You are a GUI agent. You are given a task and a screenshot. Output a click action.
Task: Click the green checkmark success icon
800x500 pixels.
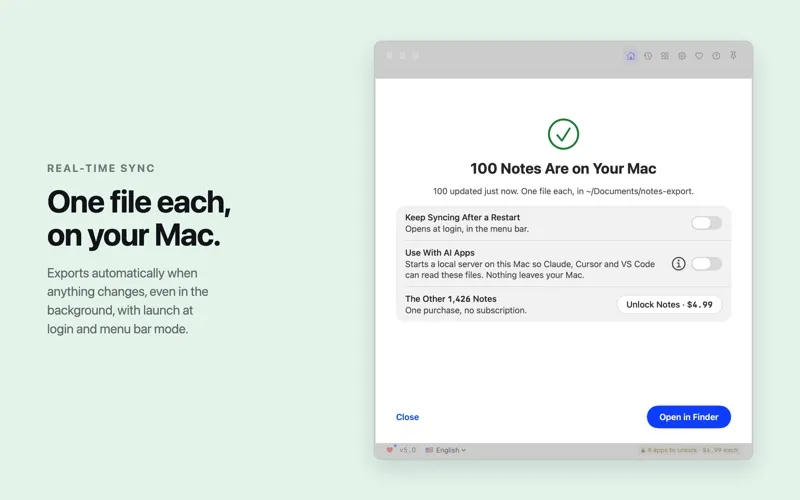tap(563, 134)
